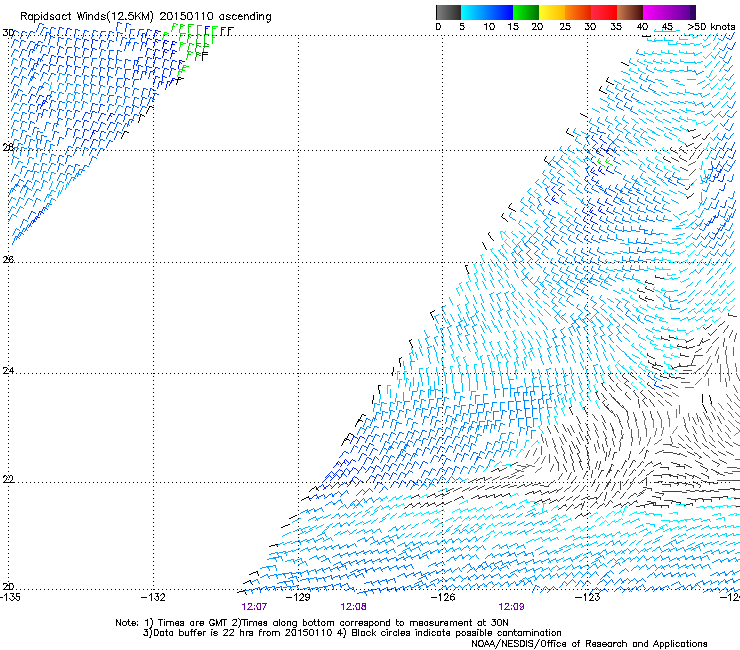Click the longitude label '-123'
Image resolution: width=740 pixels, height=650 pixels.
pos(588,597)
